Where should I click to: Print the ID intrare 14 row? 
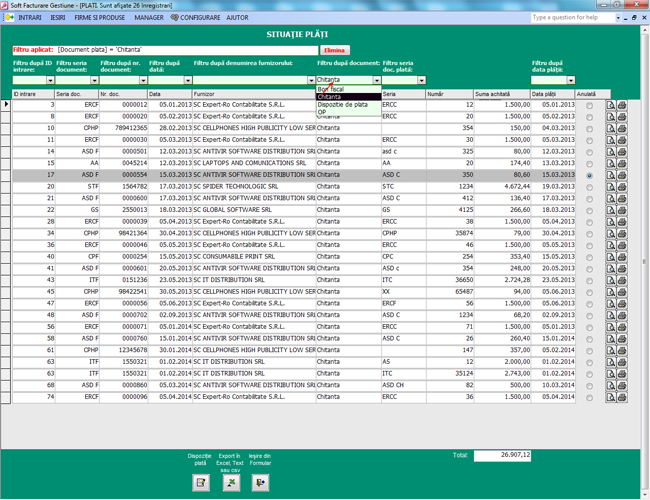point(622,152)
